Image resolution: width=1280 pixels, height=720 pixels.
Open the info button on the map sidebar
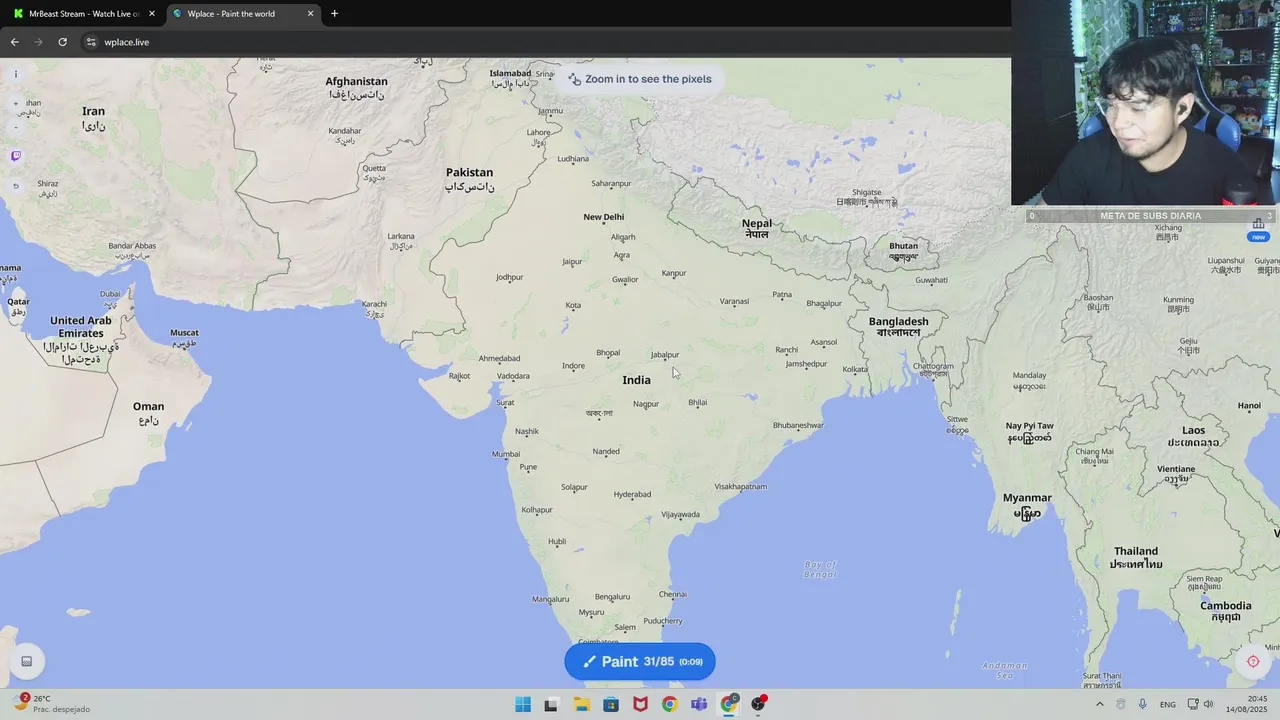tap(15, 74)
